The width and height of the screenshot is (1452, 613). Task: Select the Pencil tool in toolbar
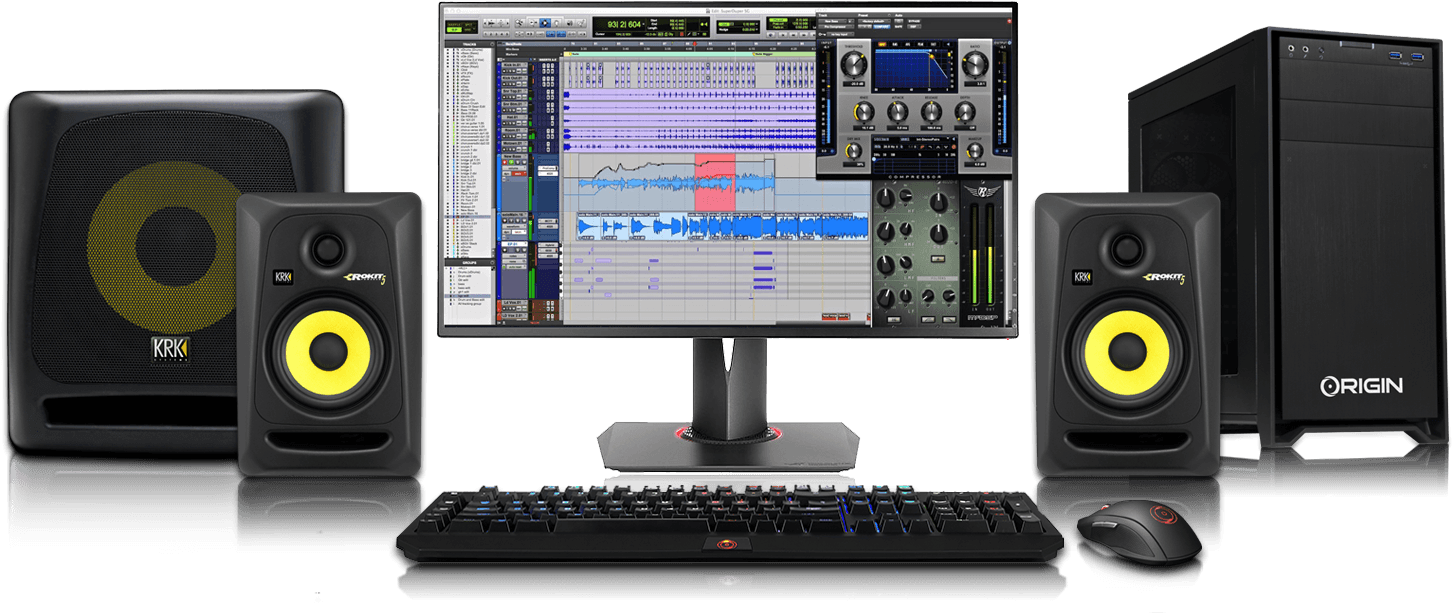click(581, 23)
